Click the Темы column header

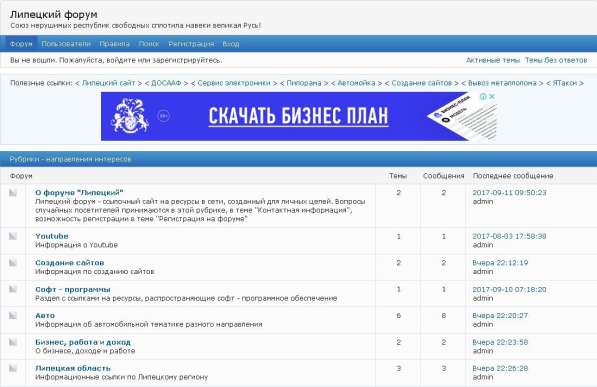pyautogui.click(x=398, y=176)
